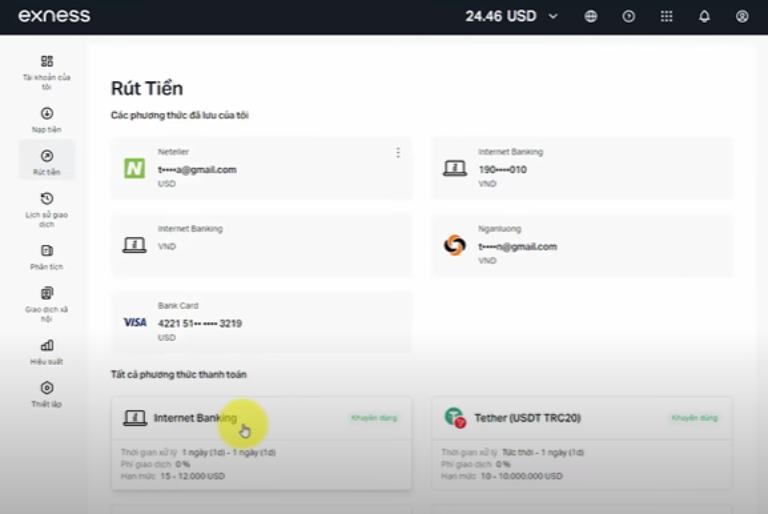Screen dimensions: 768x514
Task: Open notifications bell
Action: tap(704, 17)
